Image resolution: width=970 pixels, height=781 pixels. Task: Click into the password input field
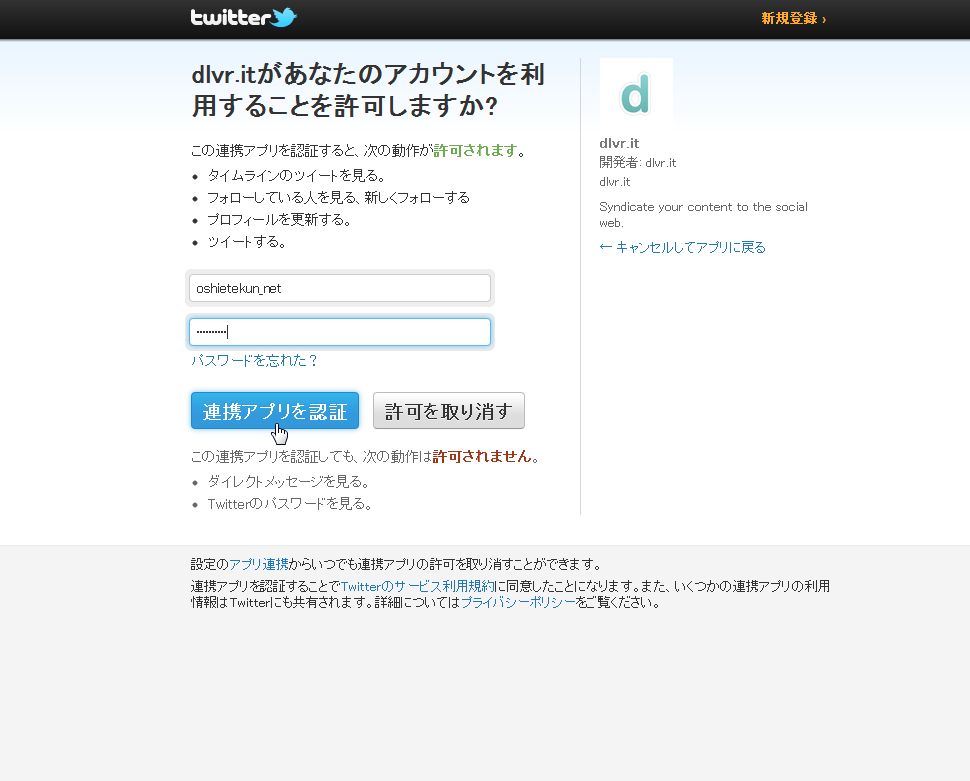[x=340, y=332]
